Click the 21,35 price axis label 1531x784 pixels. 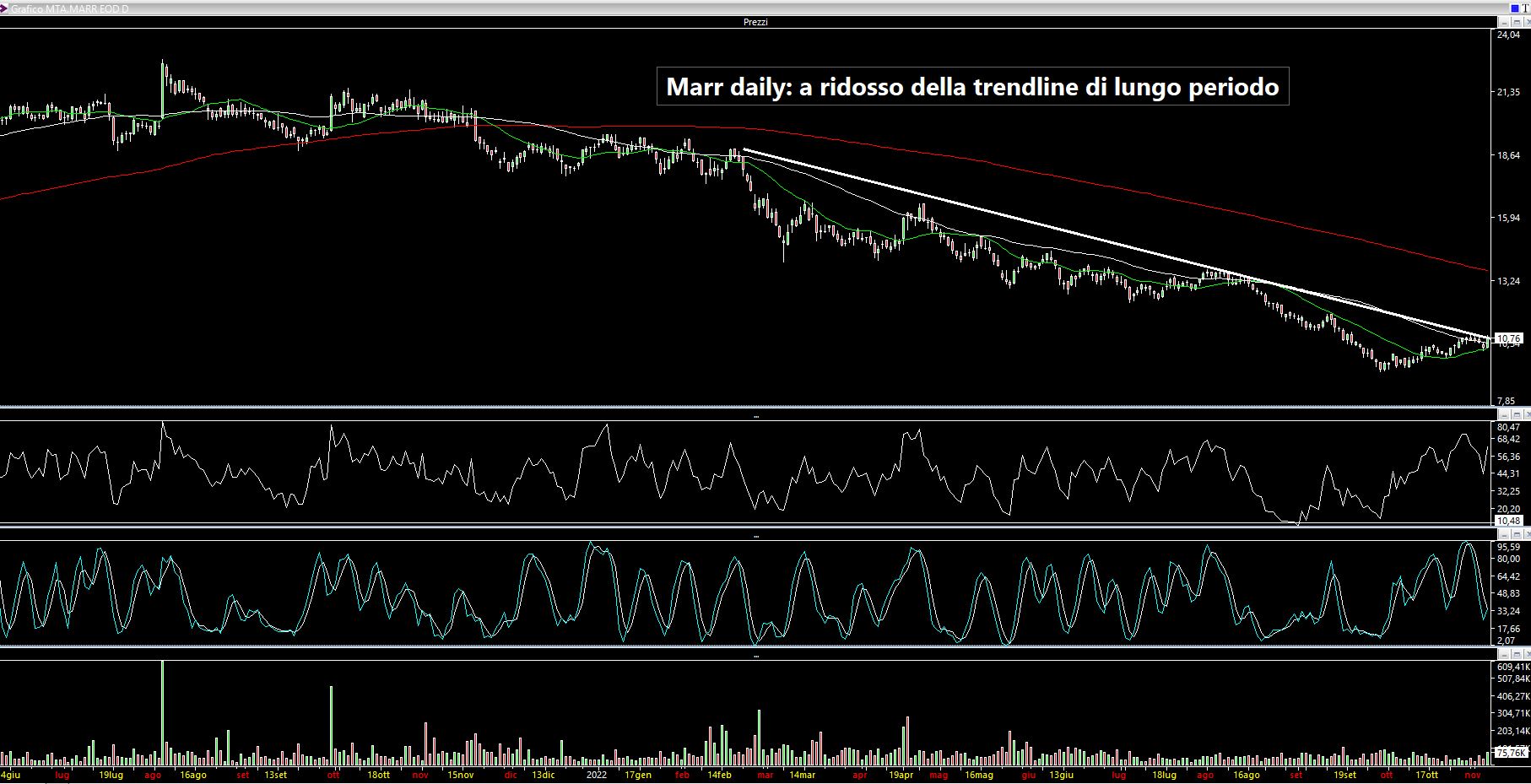tap(1508, 92)
